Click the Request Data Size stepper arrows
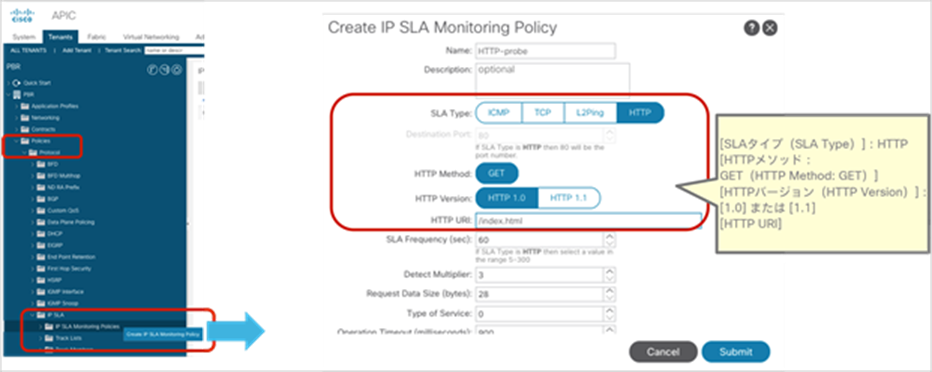The width and height of the screenshot is (932, 372). [609, 294]
